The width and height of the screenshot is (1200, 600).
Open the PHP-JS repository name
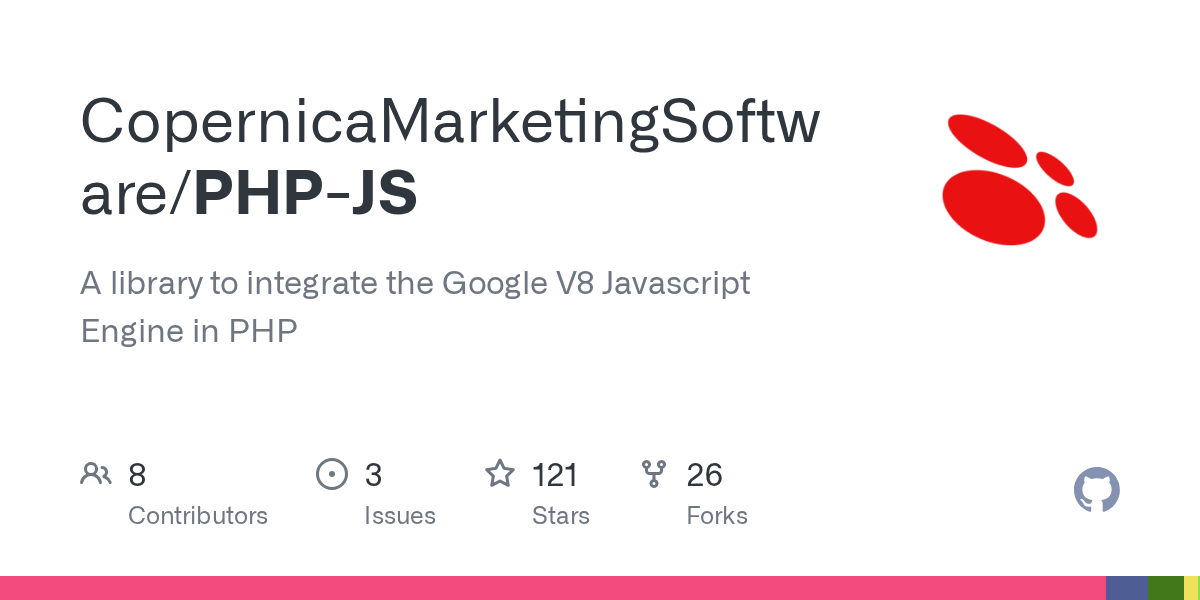click(305, 193)
